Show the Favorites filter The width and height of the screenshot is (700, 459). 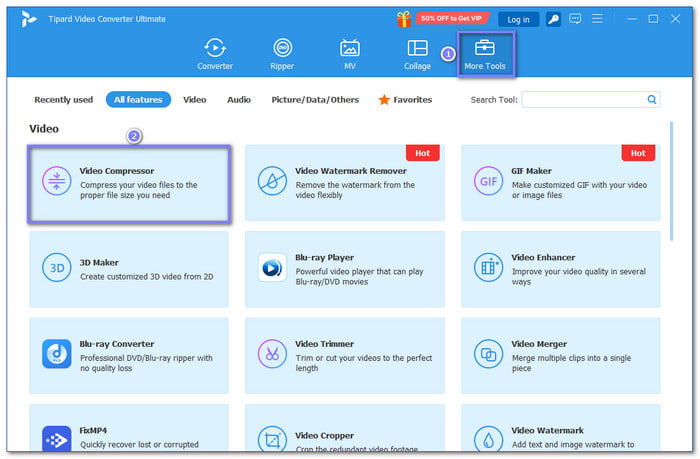click(x=405, y=100)
